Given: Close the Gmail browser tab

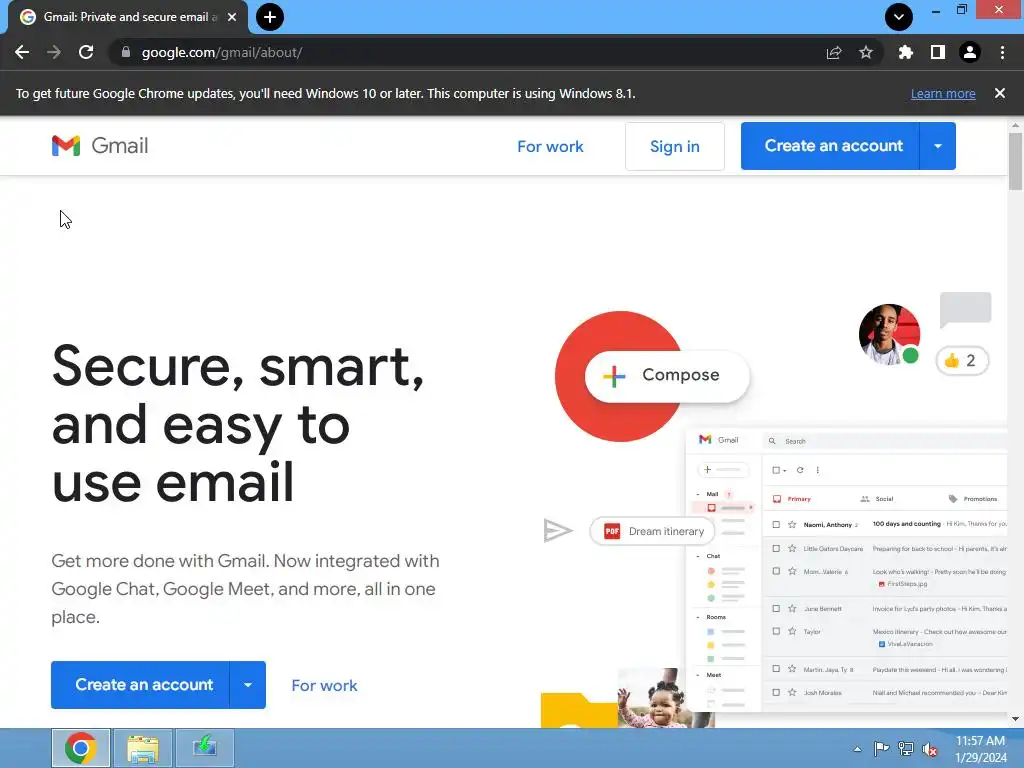Looking at the screenshot, I should pyautogui.click(x=232, y=17).
